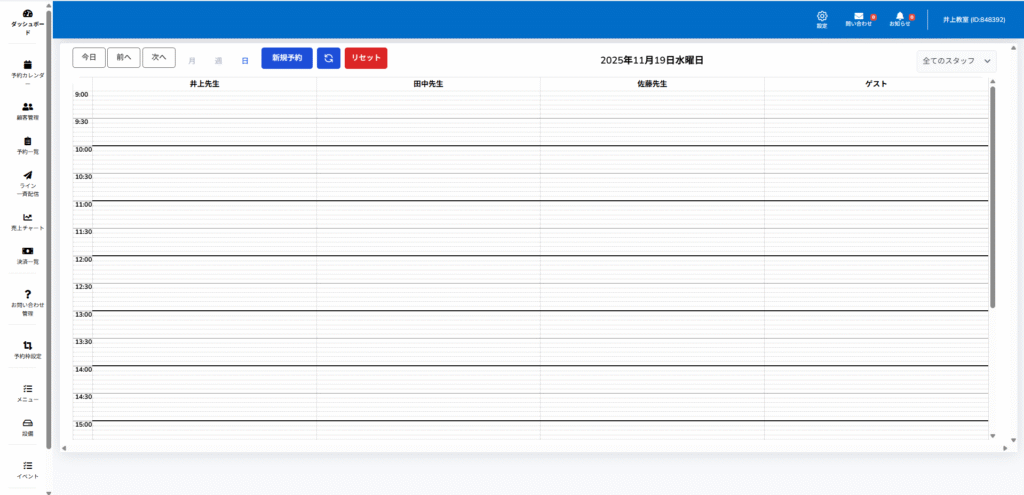The image size is (1024, 495).
Task: Open 決済一覧 payment list
Action: click(28, 251)
